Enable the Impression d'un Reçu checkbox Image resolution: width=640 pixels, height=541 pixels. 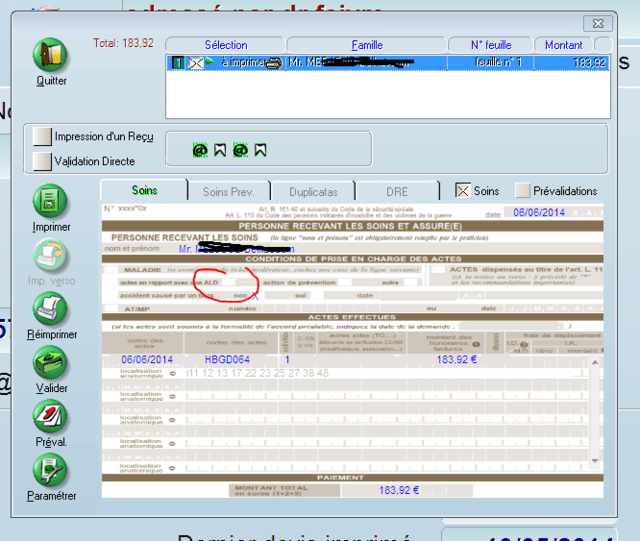point(41,136)
